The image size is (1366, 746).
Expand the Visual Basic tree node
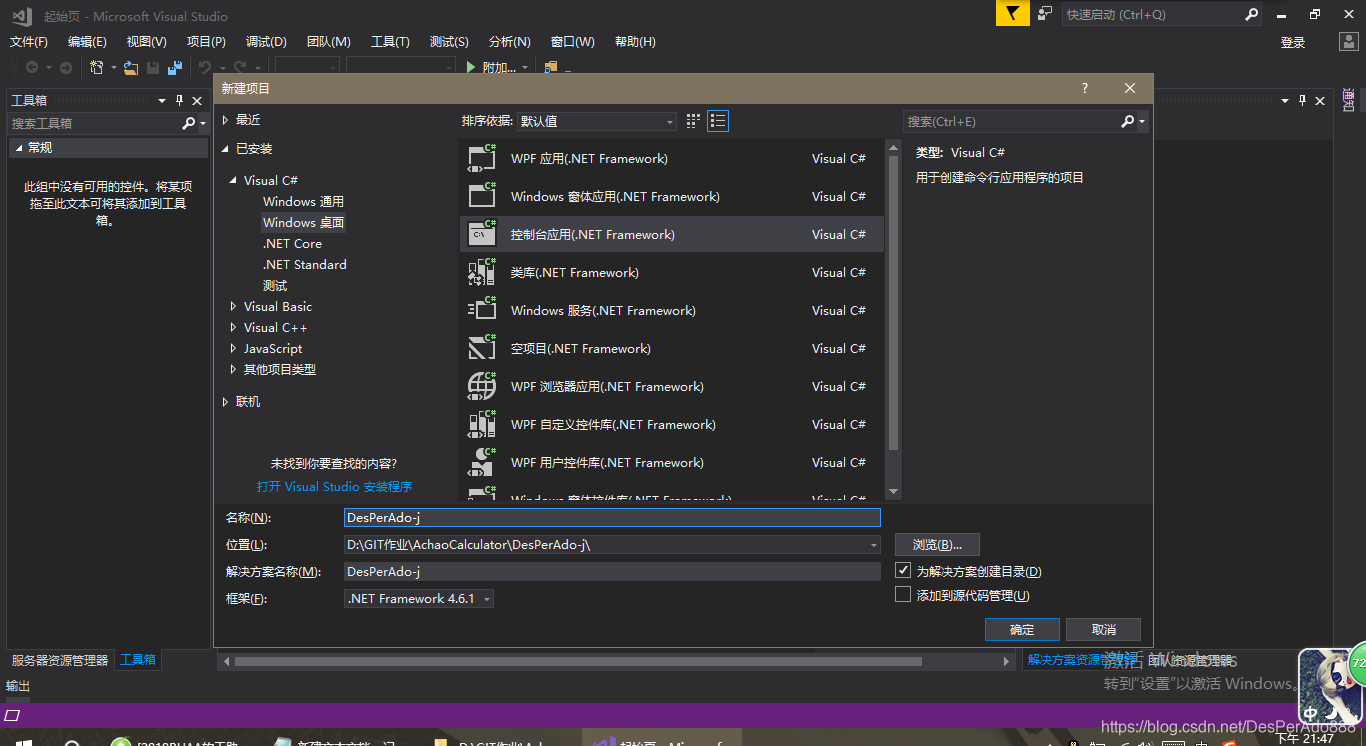coord(233,307)
